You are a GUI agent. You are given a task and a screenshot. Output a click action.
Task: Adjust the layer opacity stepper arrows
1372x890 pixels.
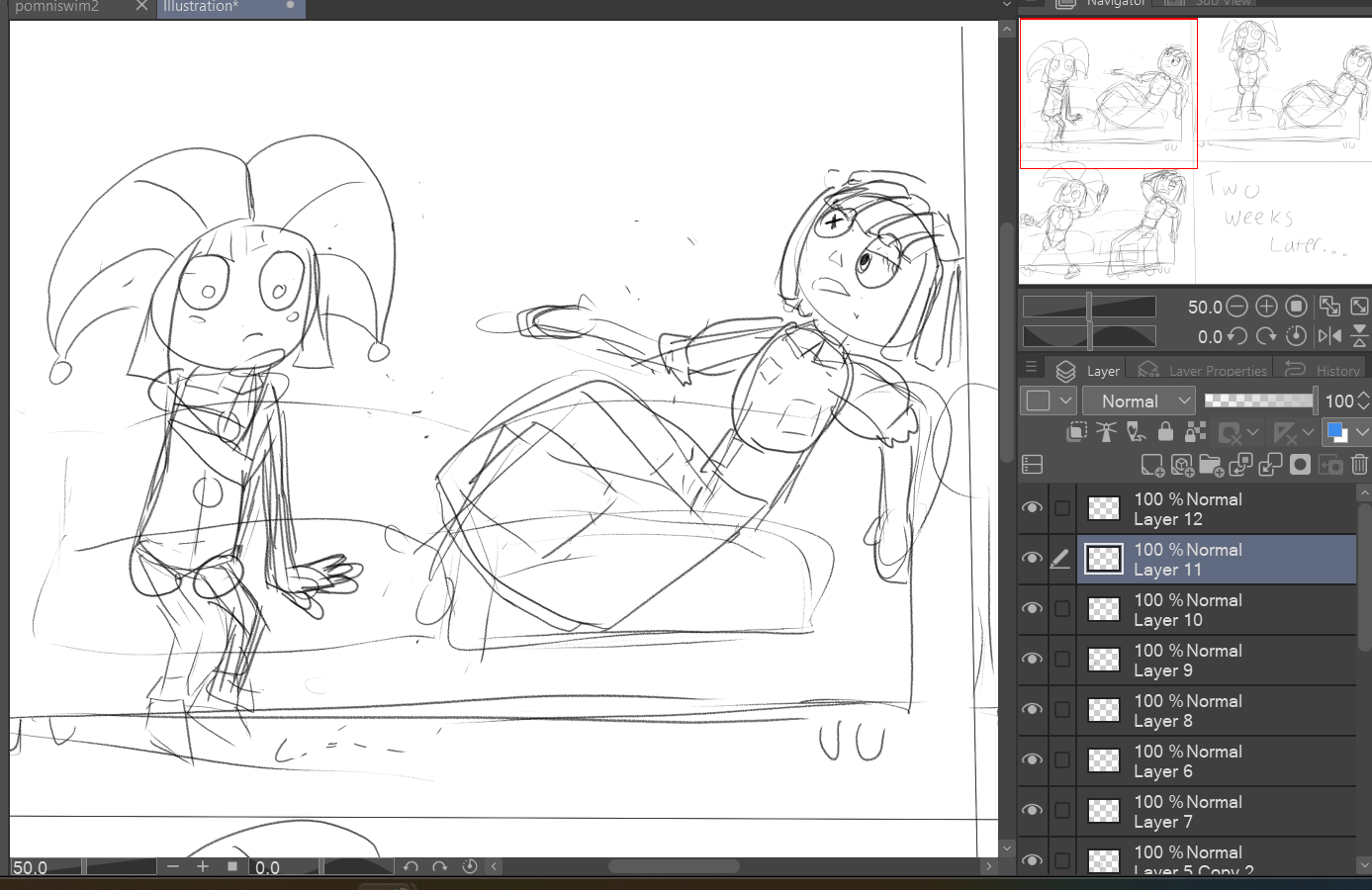(1364, 400)
